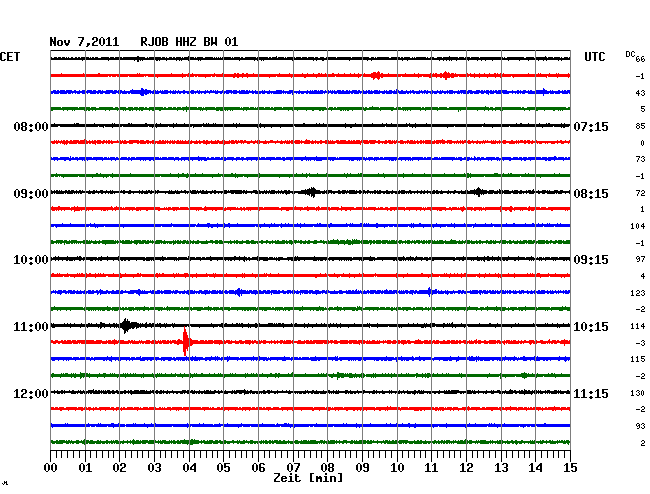The height and width of the screenshot is (494, 650).
Task: Click the DC value 104
Action: pyautogui.click(x=638, y=226)
